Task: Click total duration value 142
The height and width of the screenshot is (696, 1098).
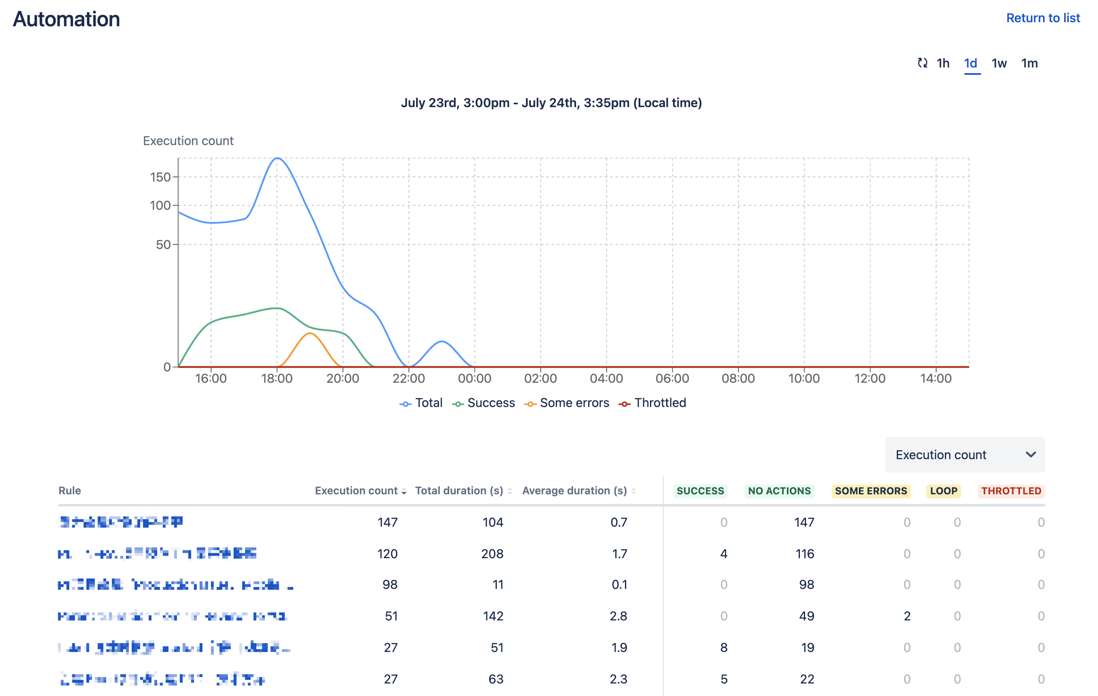Action: tap(493, 616)
